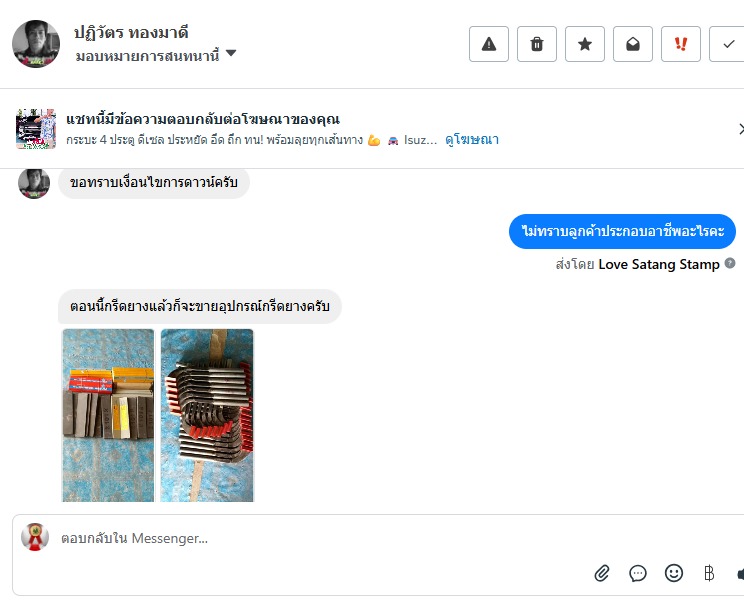Click the ad thumbnail in the banner
Image resolution: width=744 pixels, height=606 pixels.
click(36, 129)
